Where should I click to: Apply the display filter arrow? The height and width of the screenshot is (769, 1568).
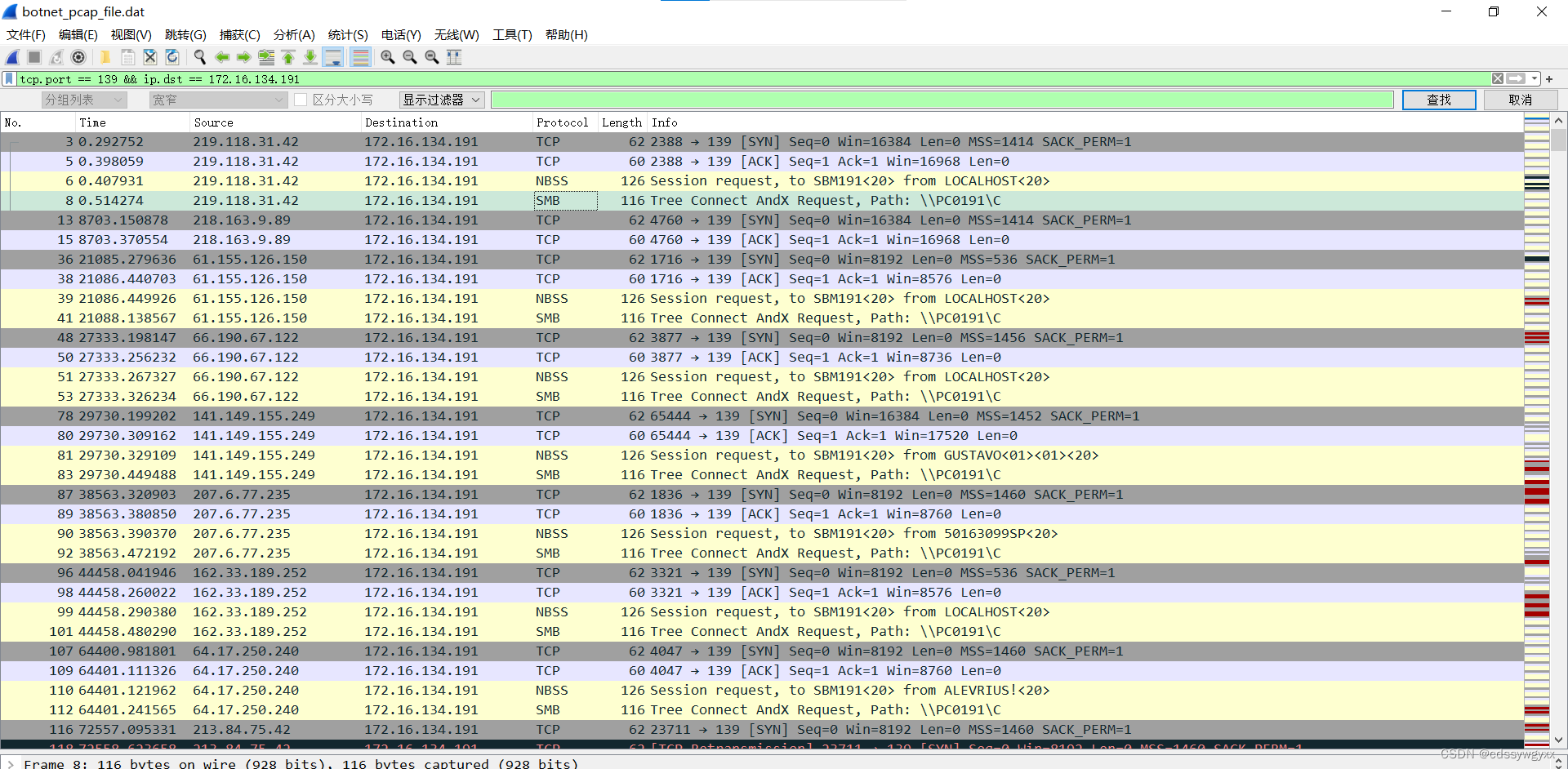coord(1516,79)
